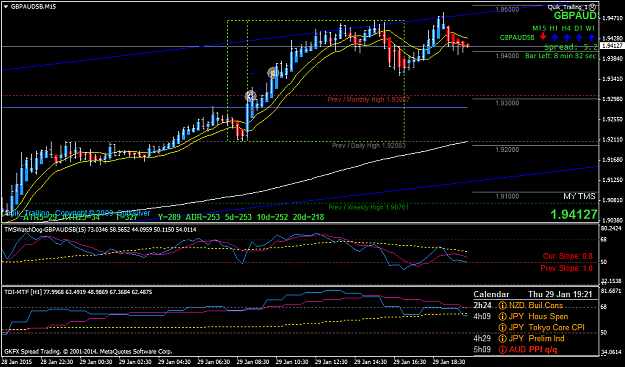Click the ADR=253 statistic on the chart
This screenshot has height=367, width=625.
click(202, 217)
